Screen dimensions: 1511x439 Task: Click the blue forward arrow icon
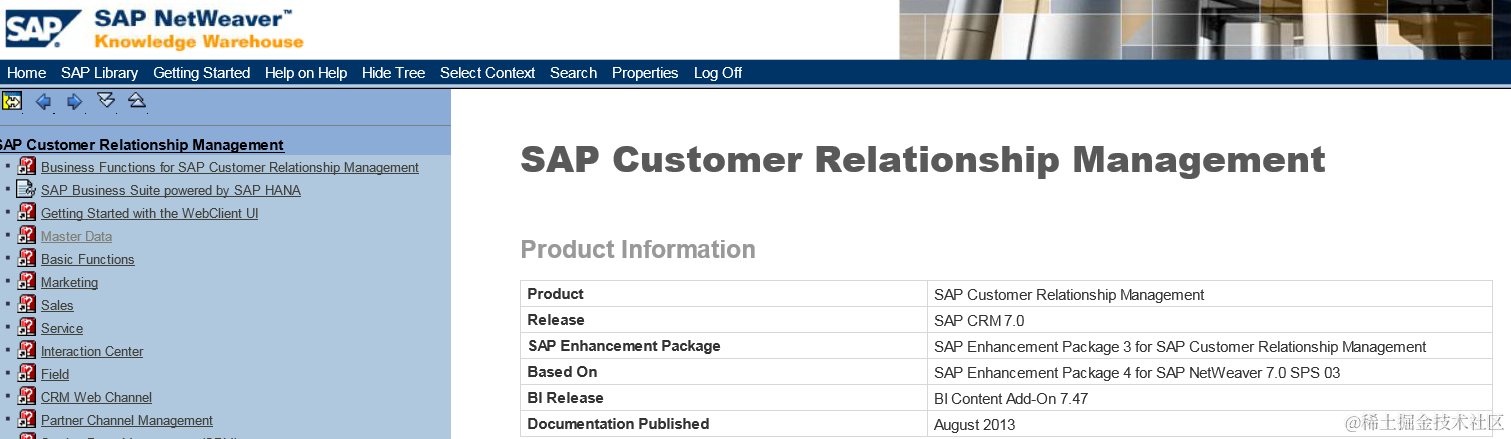74,101
